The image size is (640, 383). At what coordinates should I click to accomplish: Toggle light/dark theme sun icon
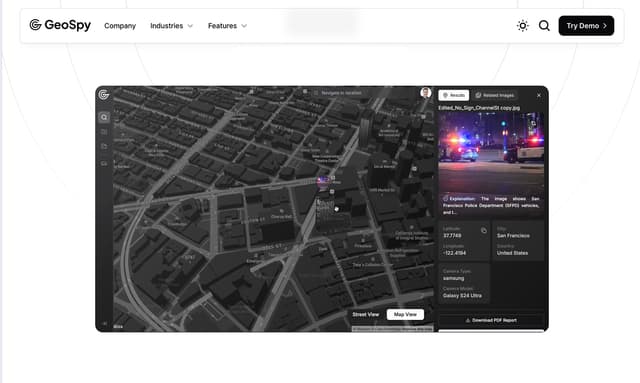(522, 26)
